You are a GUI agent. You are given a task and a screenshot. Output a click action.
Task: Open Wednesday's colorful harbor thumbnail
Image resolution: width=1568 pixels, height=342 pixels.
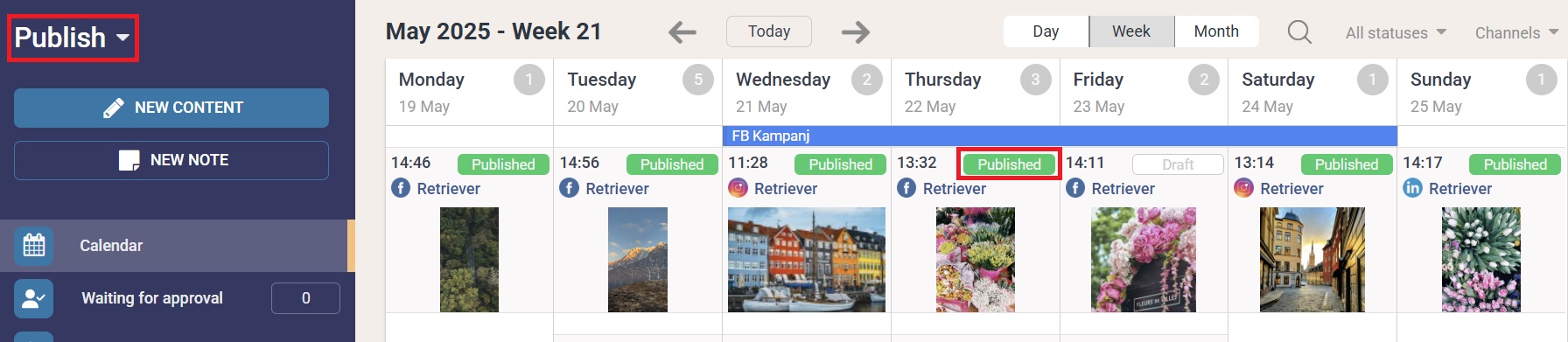click(807, 260)
